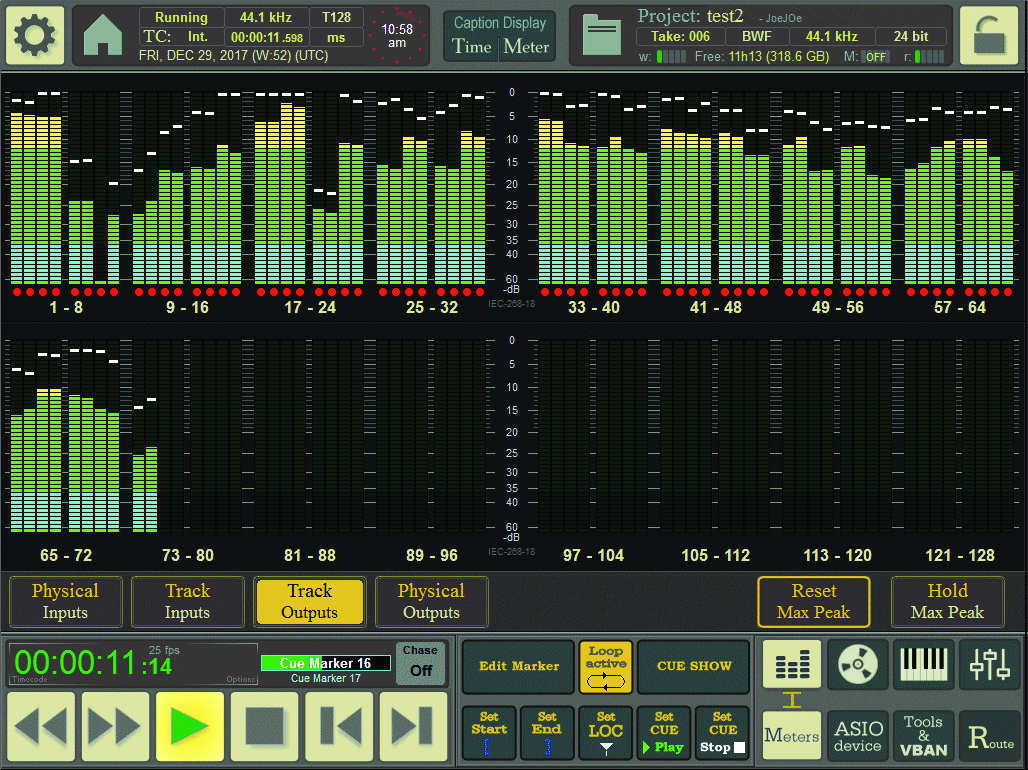Click the Take: 006 field
This screenshot has height=770, width=1028.
point(681,37)
